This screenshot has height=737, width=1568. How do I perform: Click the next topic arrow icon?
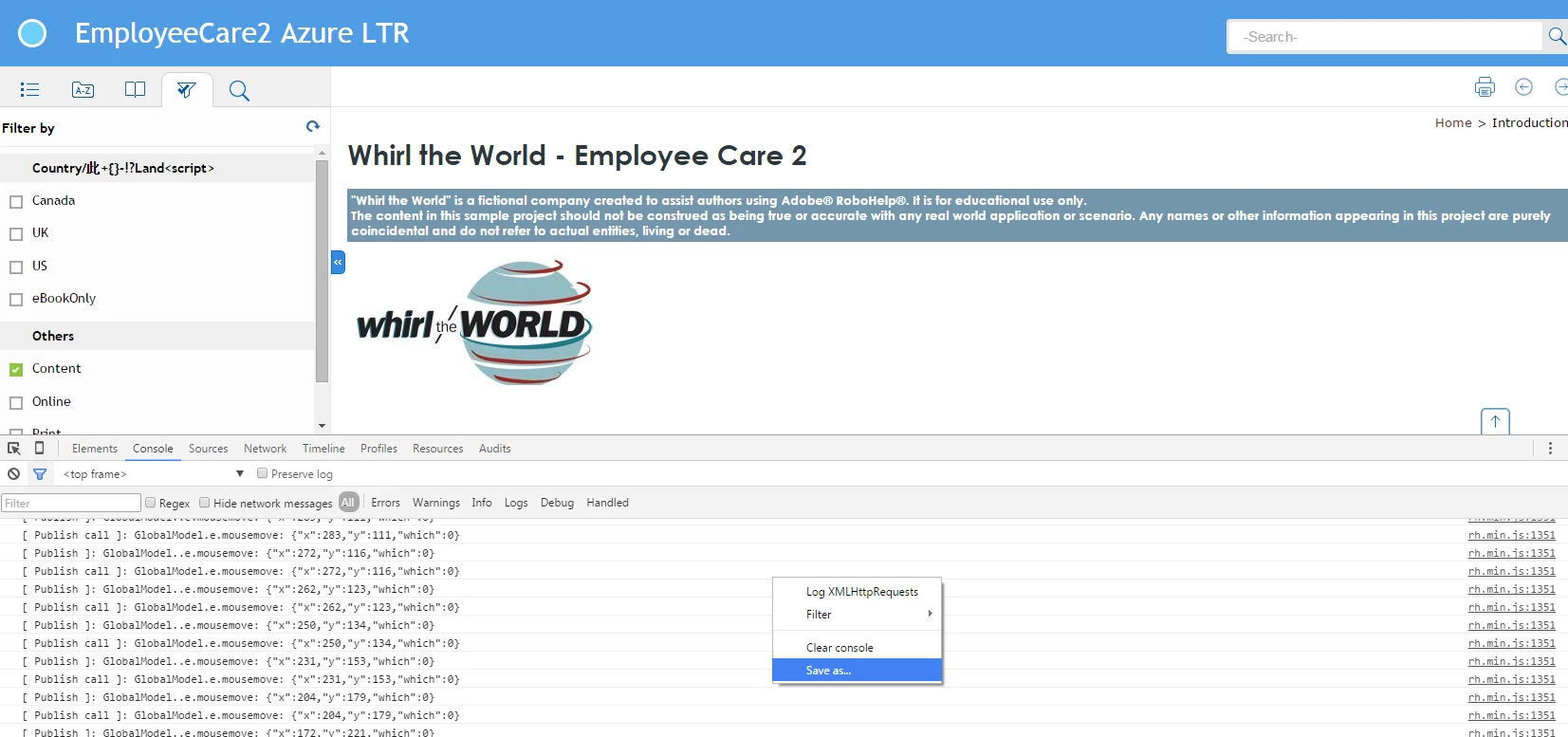(1561, 87)
